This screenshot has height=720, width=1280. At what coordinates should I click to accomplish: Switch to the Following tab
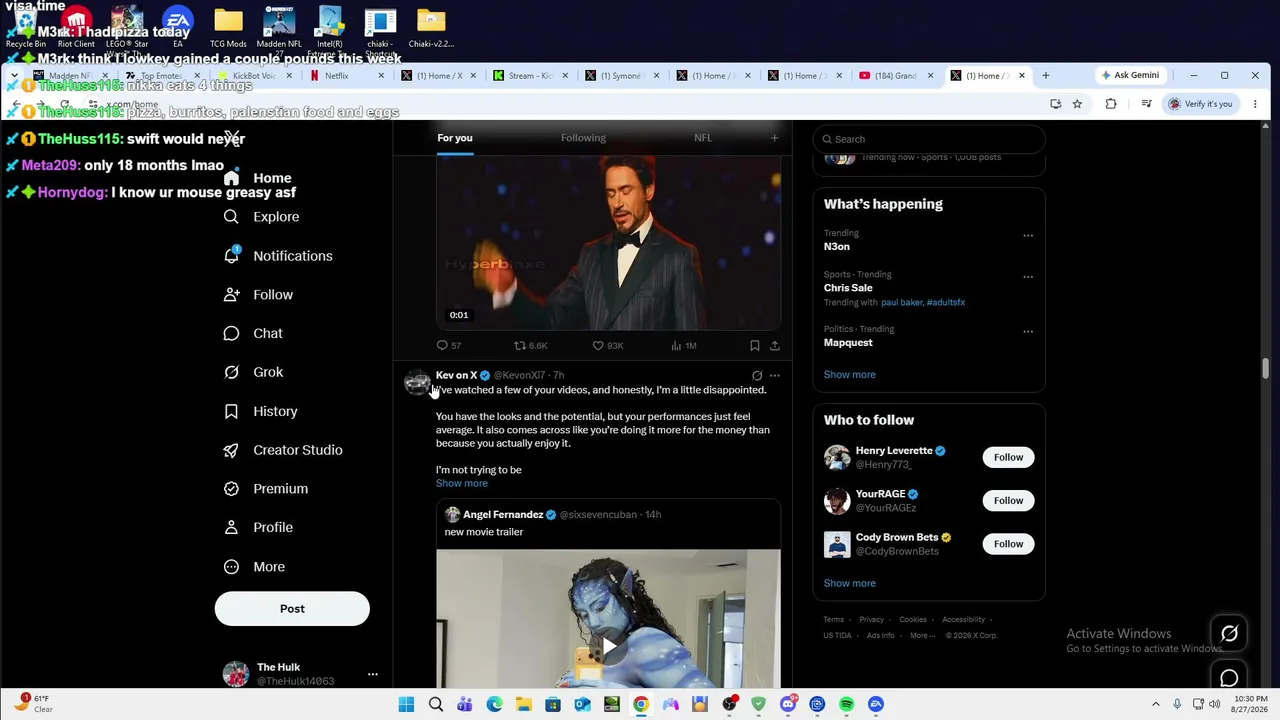tap(583, 138)
